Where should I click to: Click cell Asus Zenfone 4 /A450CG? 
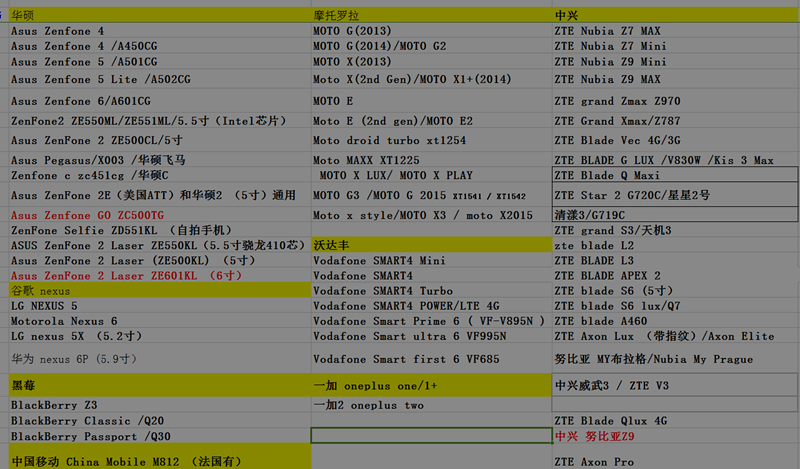coord(160,46)
